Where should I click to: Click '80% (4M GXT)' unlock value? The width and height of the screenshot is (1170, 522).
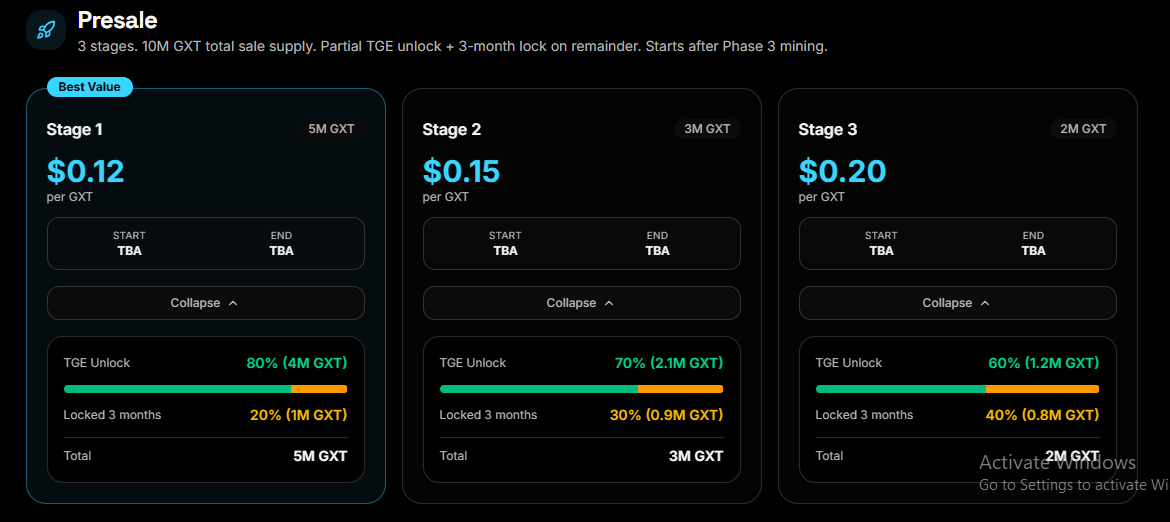297,363
